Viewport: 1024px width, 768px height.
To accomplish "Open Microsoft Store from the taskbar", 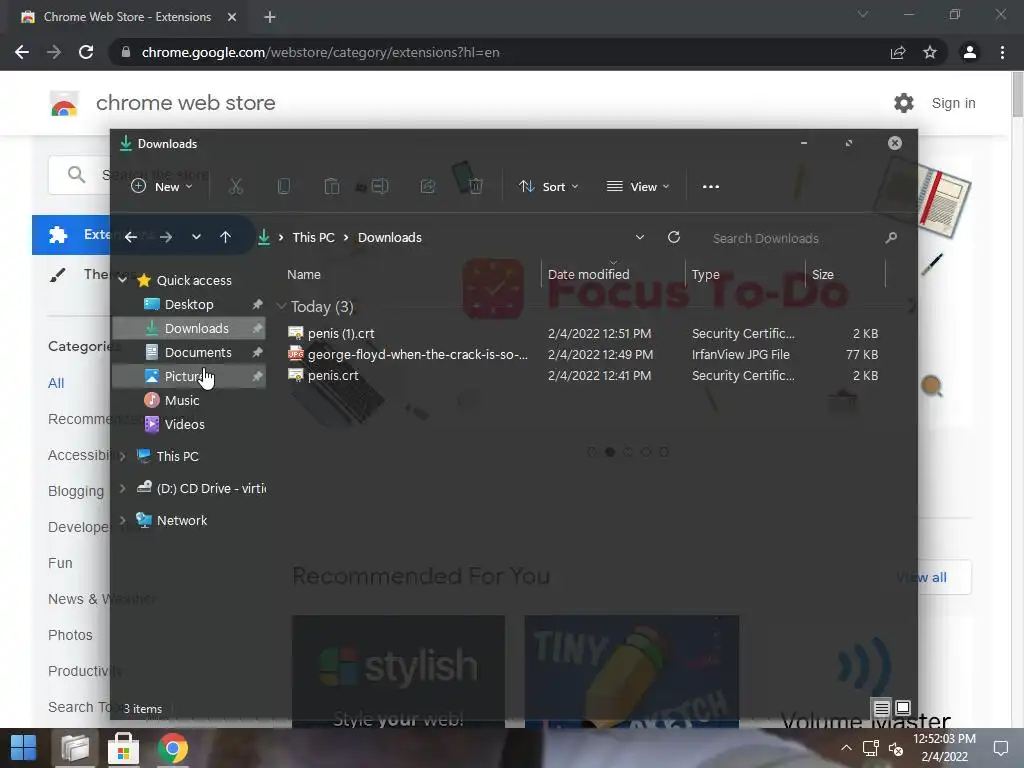I will click(x=123, y=748).
